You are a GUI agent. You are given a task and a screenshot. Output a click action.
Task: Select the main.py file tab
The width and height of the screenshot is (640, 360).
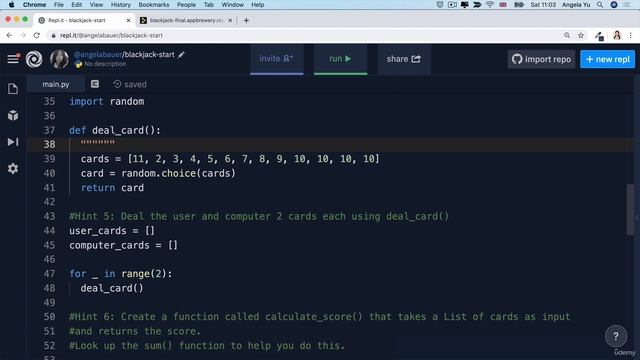pos(56,84)
